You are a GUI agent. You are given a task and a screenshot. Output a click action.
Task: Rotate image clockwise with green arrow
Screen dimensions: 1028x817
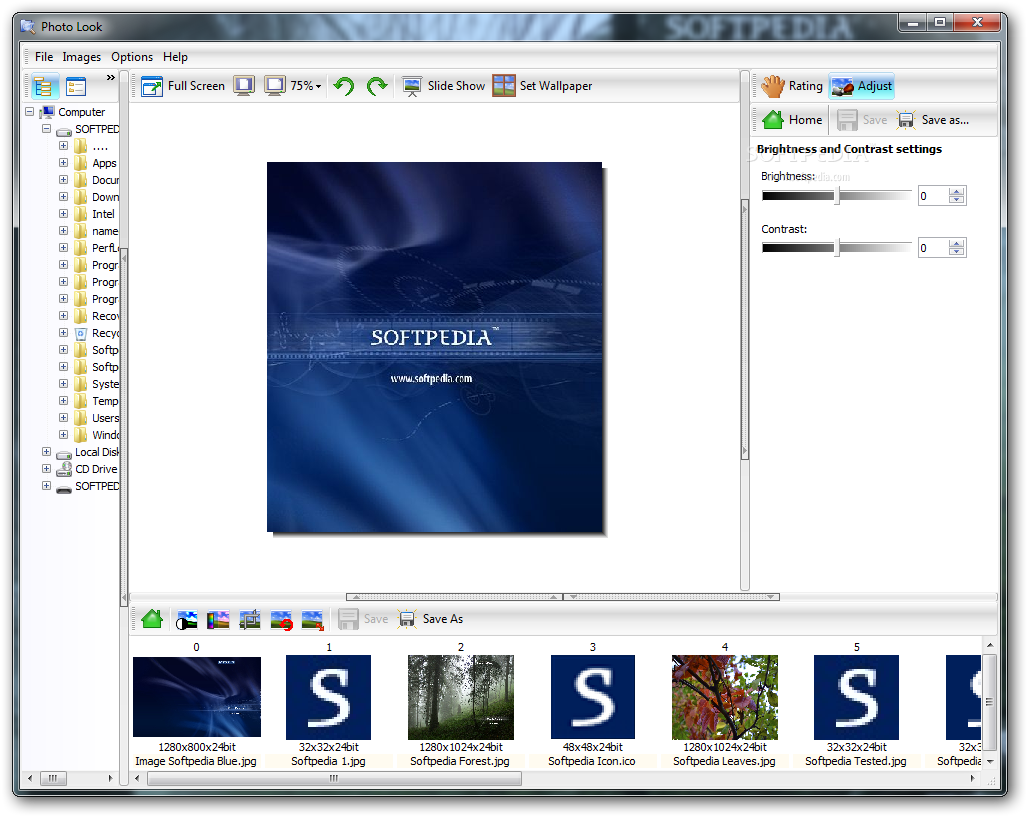tap(377, 86)
